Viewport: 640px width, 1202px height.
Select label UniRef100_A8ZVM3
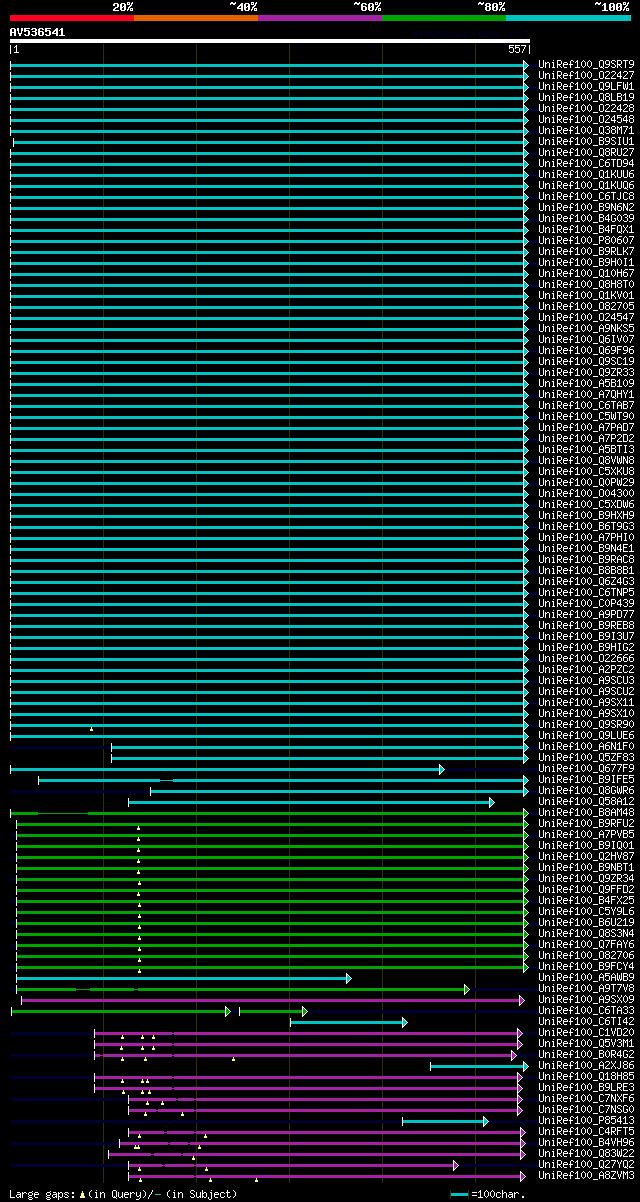tap(586, 1175)
